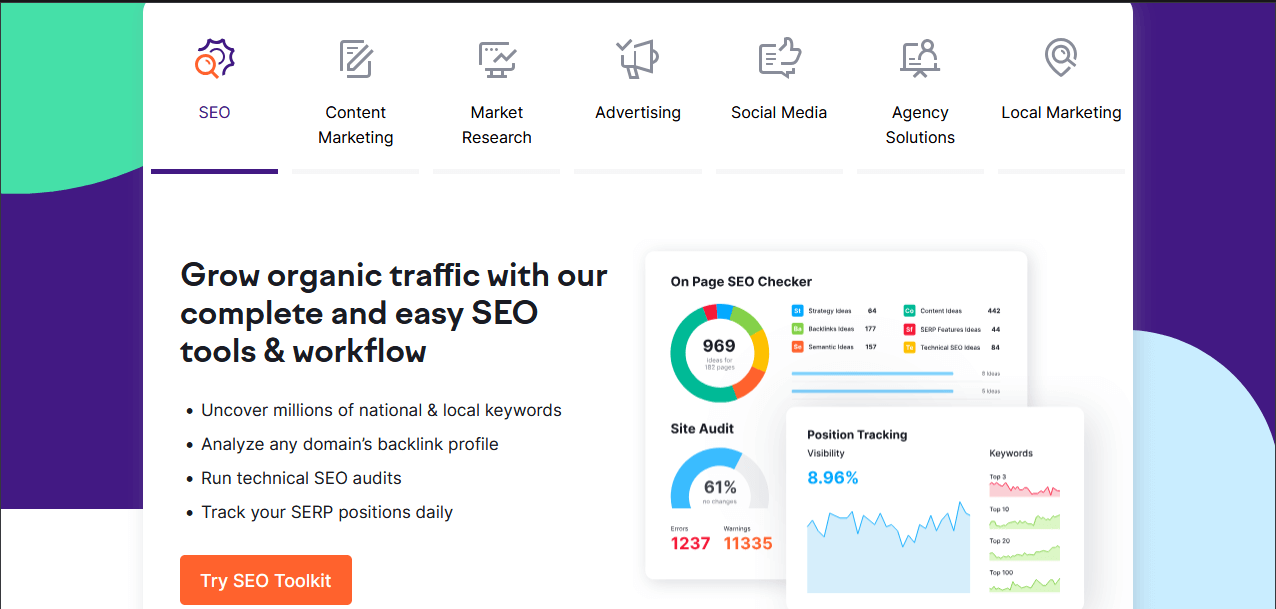
Task: Choose the Advertising megaphone icon
Action: tap(637, 58)
